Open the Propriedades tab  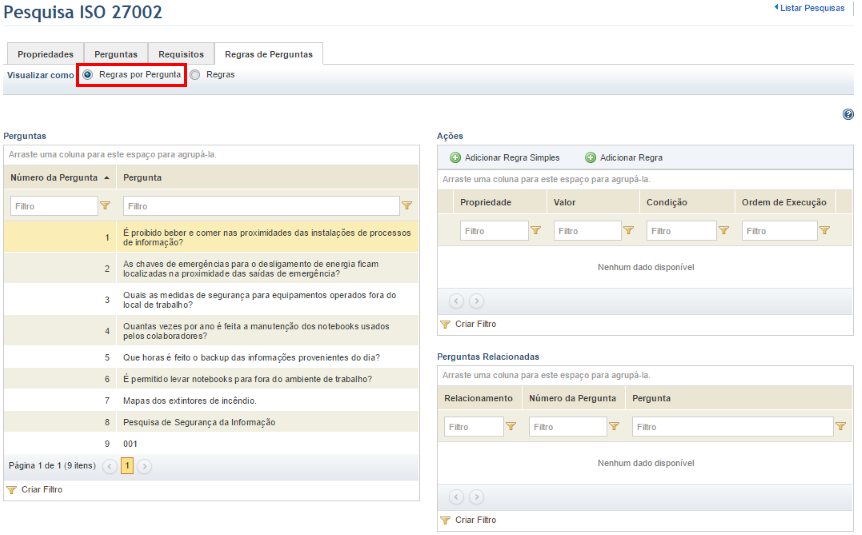pyautogui.click(x=45, y=54)
